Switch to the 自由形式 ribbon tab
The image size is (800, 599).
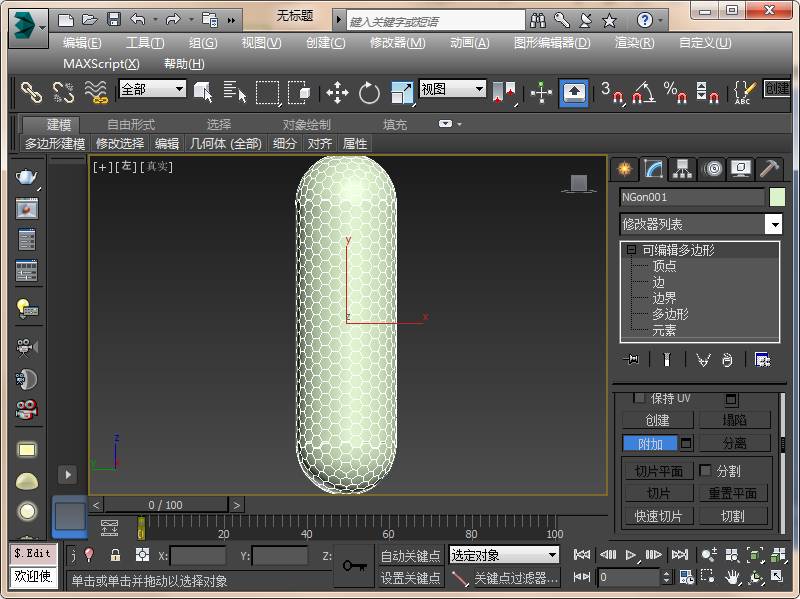click(131, 124)
